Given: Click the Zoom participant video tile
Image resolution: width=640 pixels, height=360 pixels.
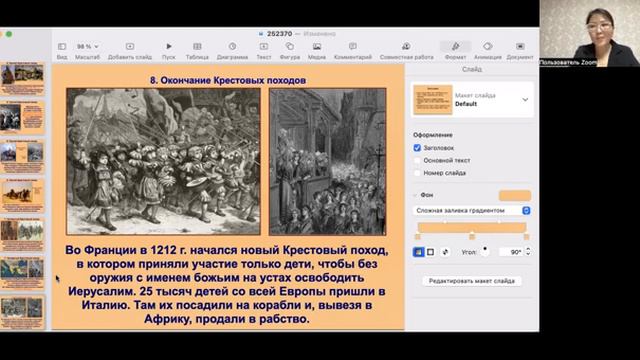Looking at the screenshot, I should [x=589, y=33].
